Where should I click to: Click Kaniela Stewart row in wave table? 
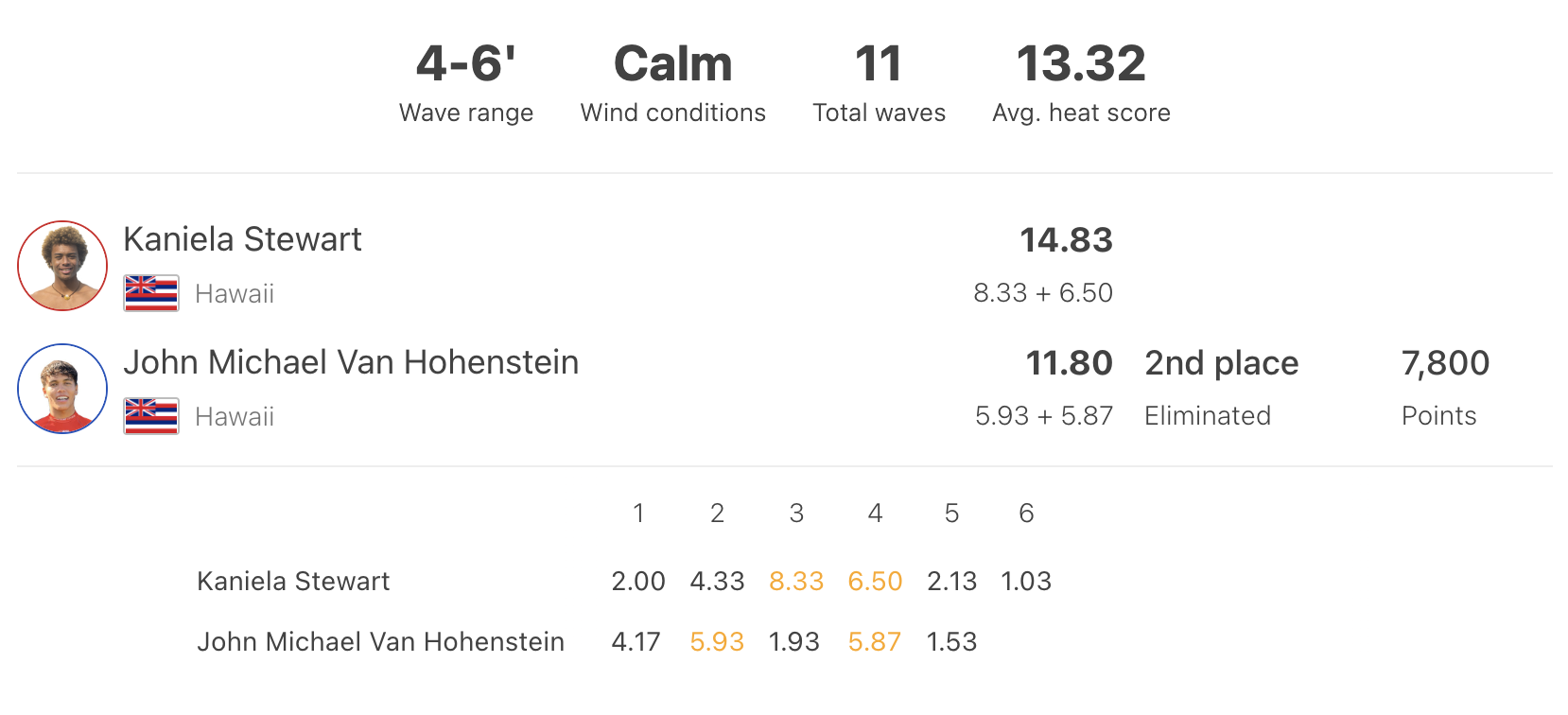(624, 581)
